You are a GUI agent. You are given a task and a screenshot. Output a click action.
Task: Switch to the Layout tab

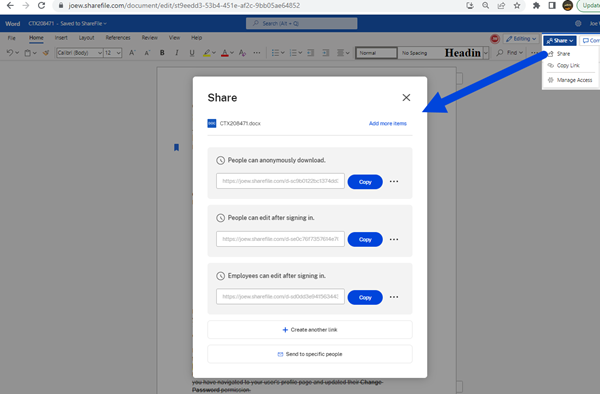pos(86,38)
